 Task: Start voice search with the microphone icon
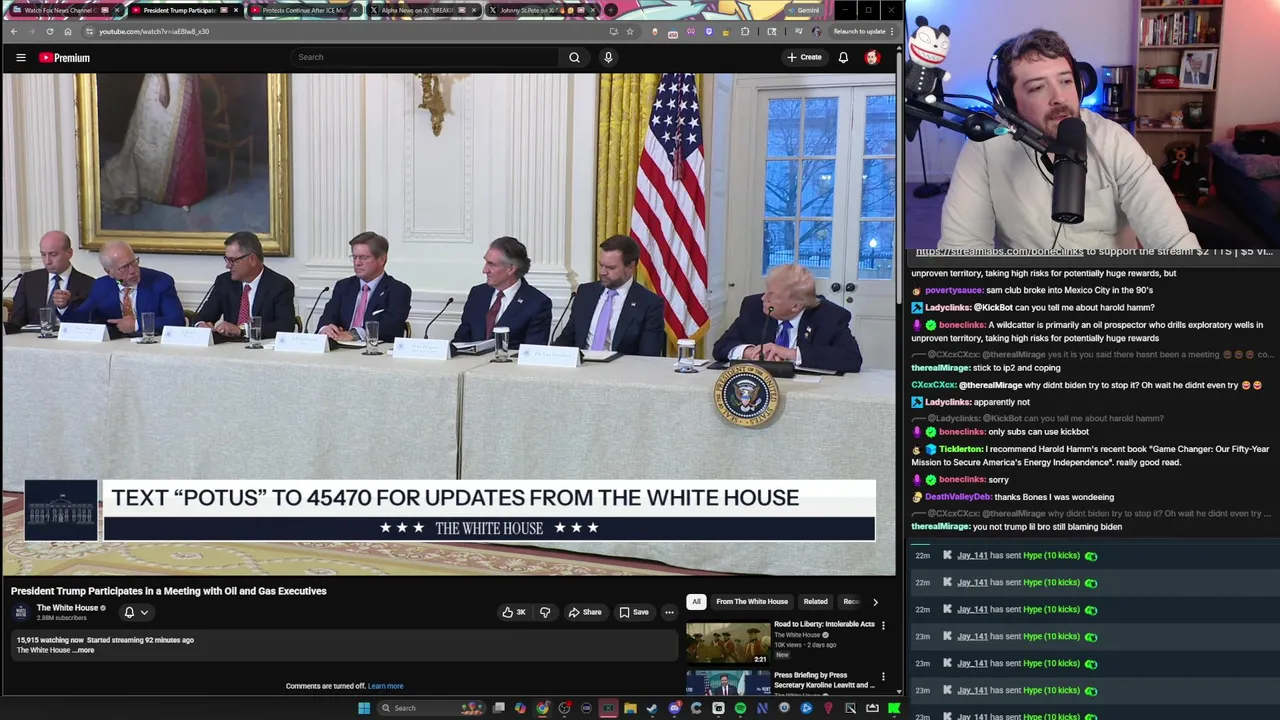click(608, 57)
